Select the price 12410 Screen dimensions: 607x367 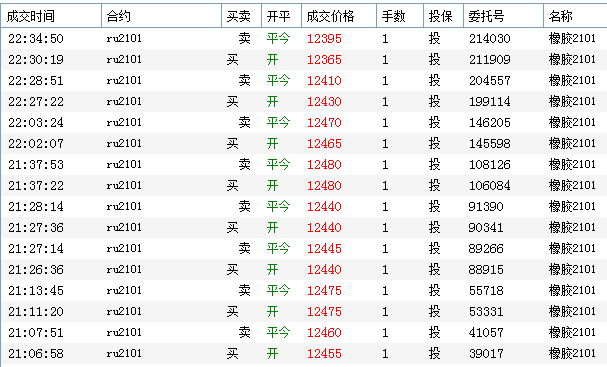(324, 81)
